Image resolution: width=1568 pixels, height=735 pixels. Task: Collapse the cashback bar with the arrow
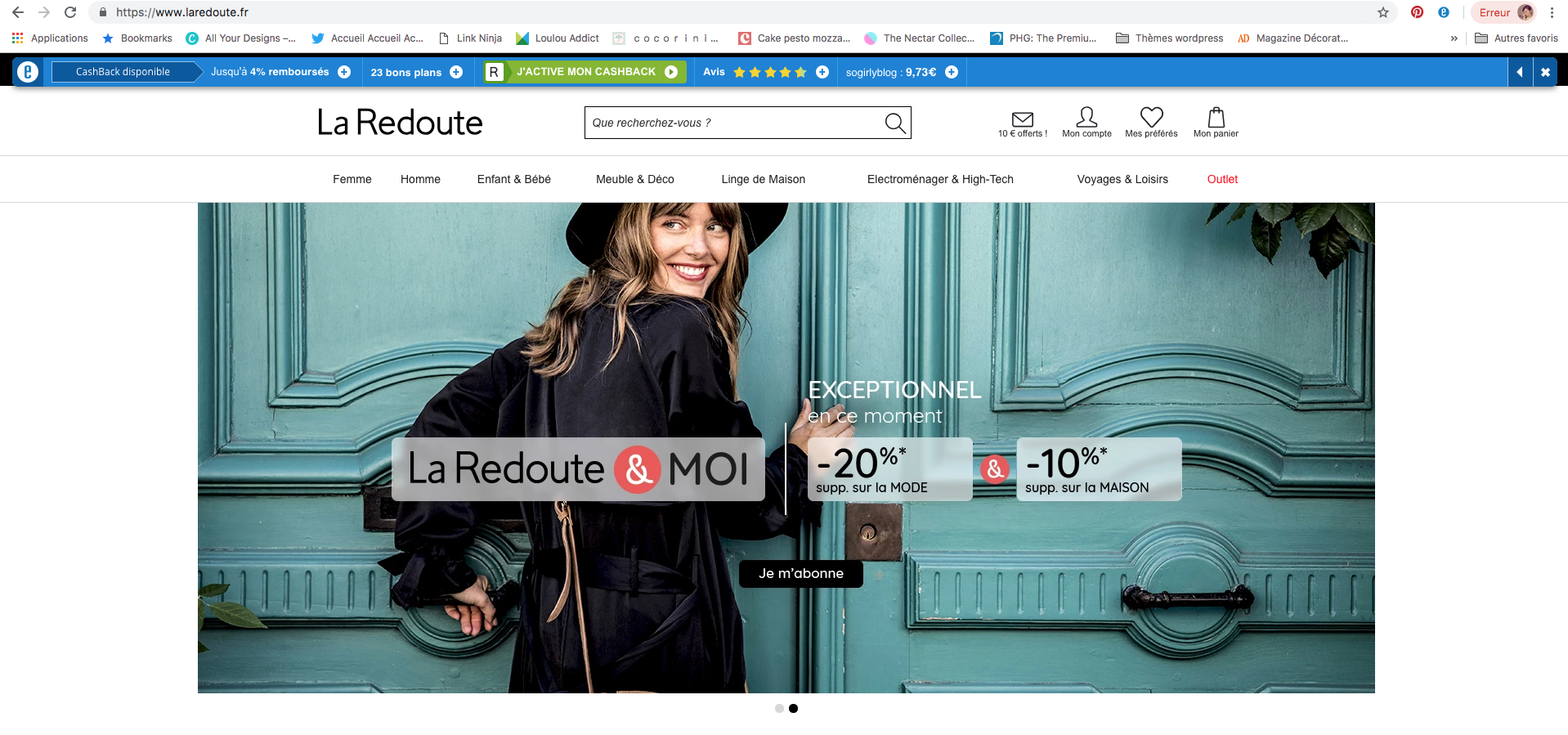coord(1520,72)
